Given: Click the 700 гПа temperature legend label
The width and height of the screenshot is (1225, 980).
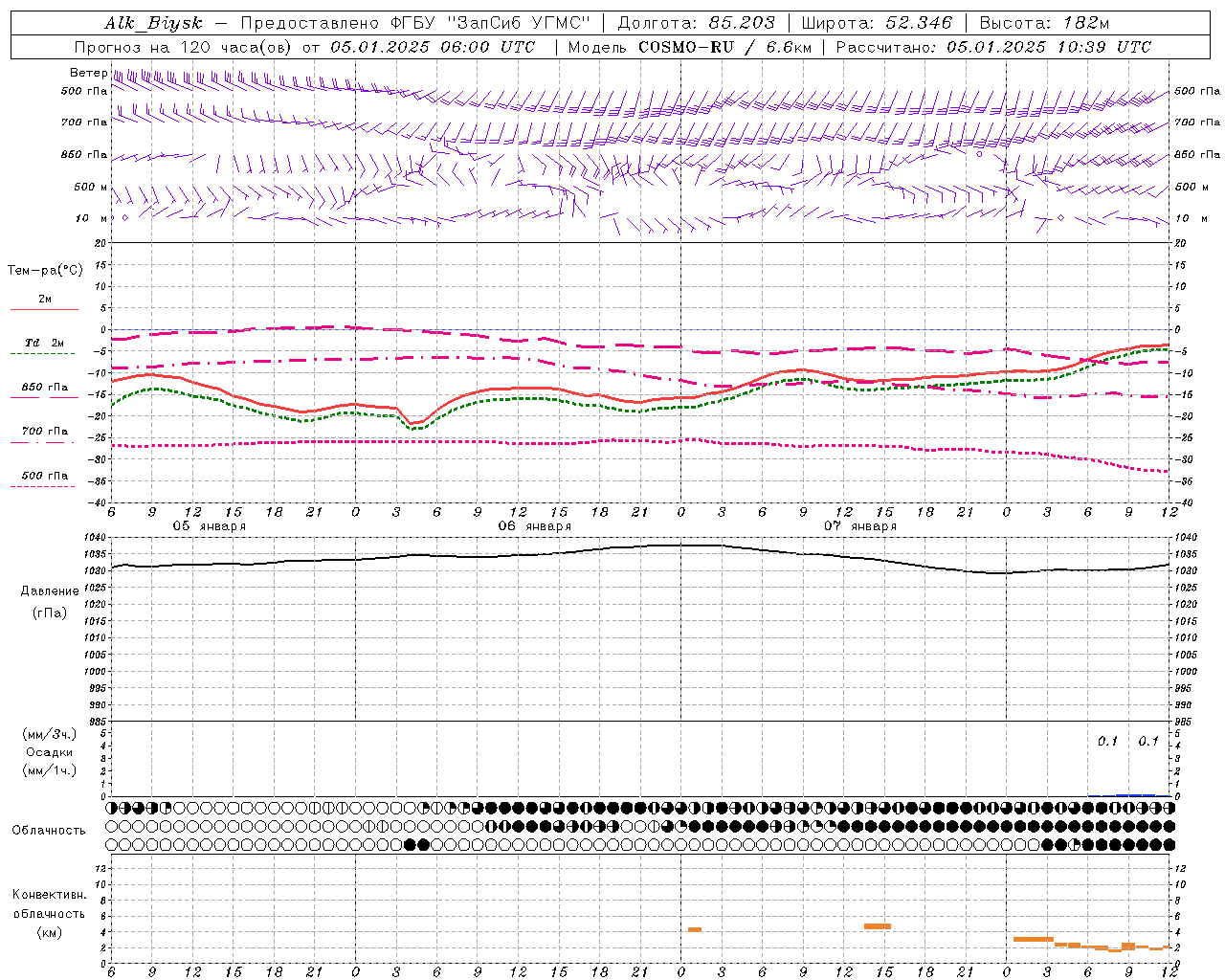Looking at the screenshot, I should coord(44,432).
